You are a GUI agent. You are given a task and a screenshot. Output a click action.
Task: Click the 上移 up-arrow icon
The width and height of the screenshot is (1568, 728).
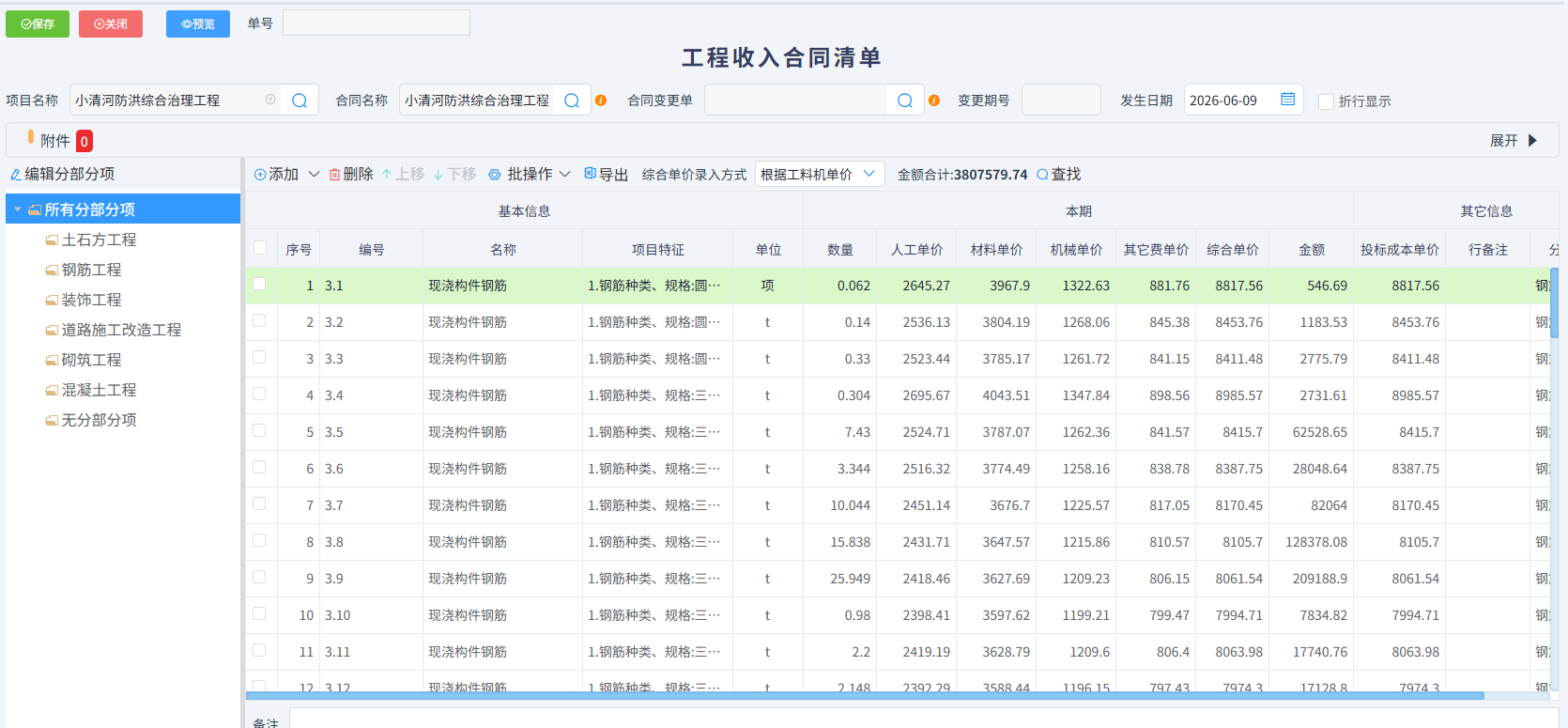click(x=387, y=175)
